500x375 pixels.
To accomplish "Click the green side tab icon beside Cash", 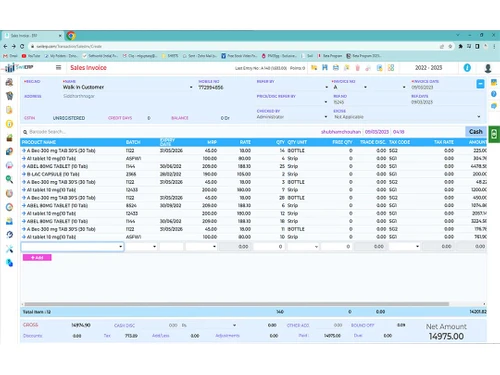I will [494, 134].
